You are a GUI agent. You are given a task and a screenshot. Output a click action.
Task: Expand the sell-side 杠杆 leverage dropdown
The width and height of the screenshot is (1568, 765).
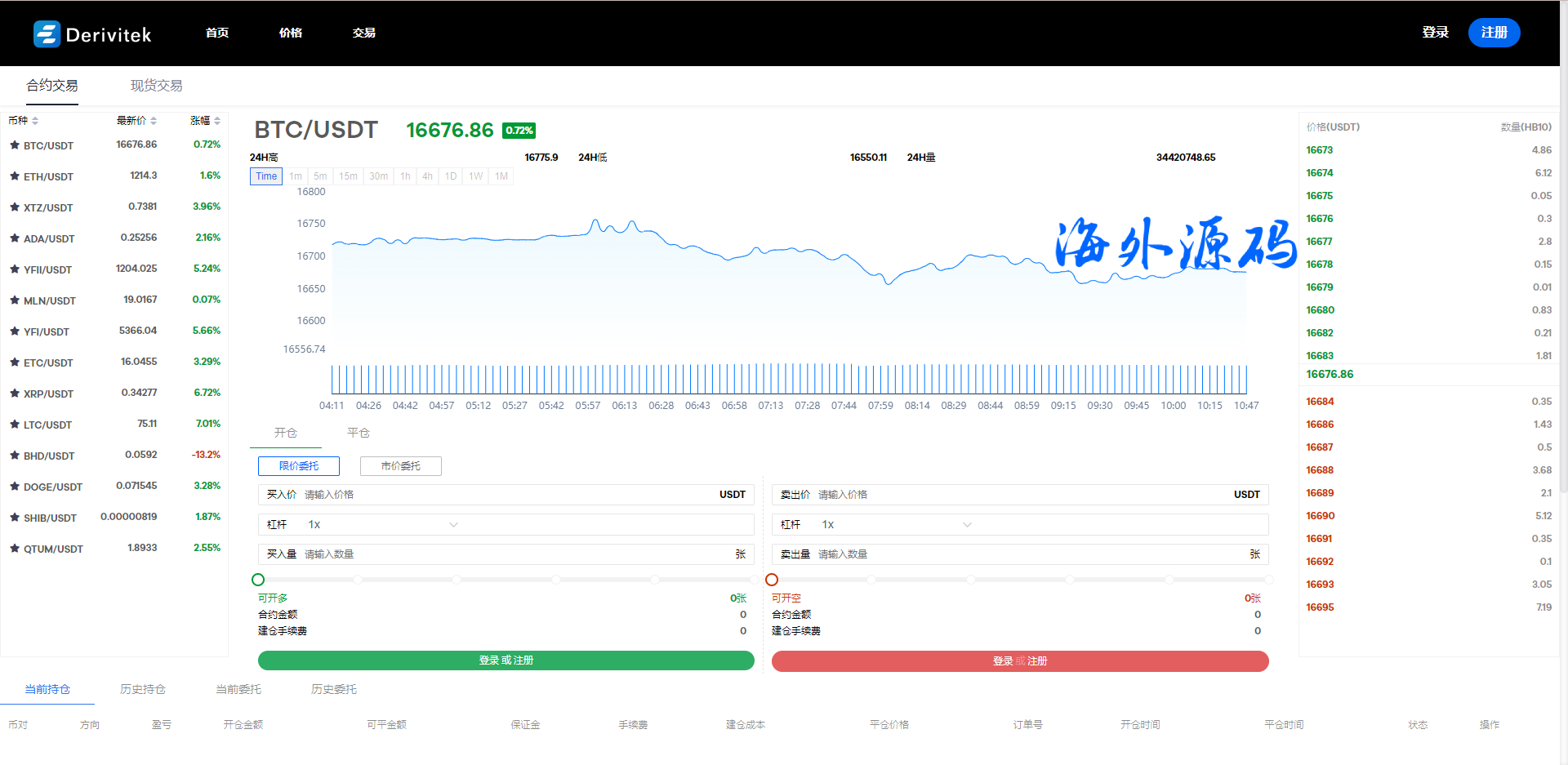(x=967, y=525)
